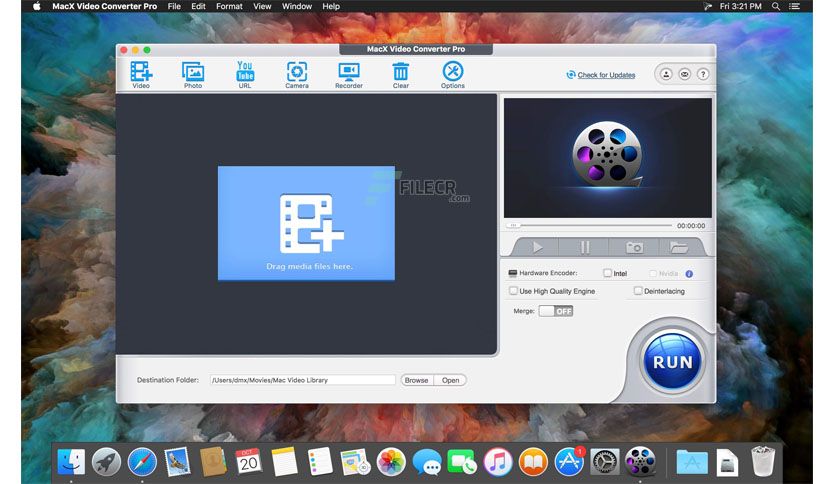Switch the Merge toggle on

tap(556, 311)
